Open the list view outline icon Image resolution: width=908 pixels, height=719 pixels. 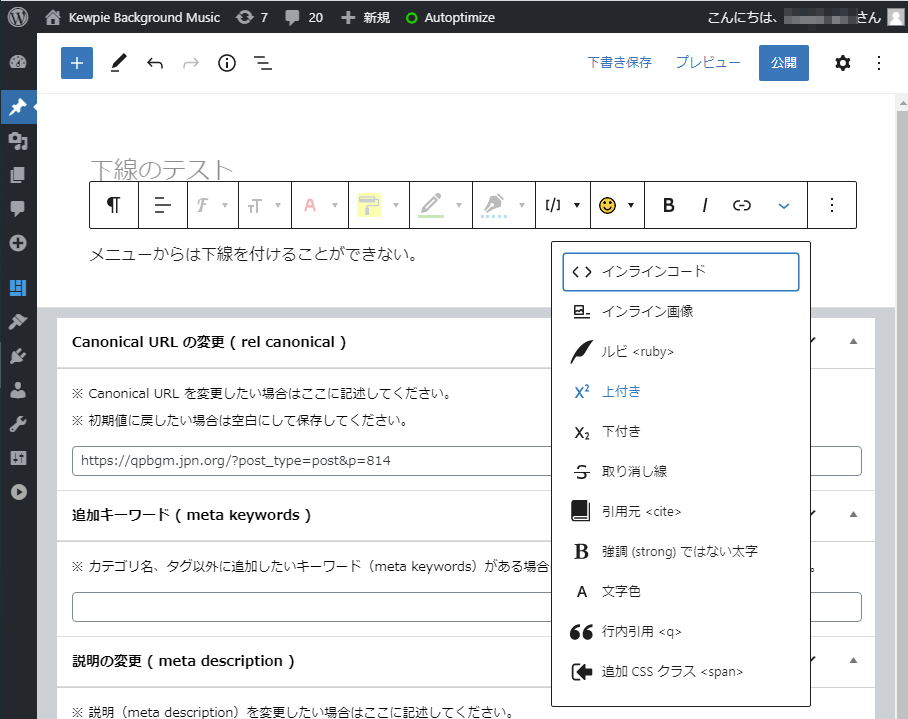(x=263, y=63)
